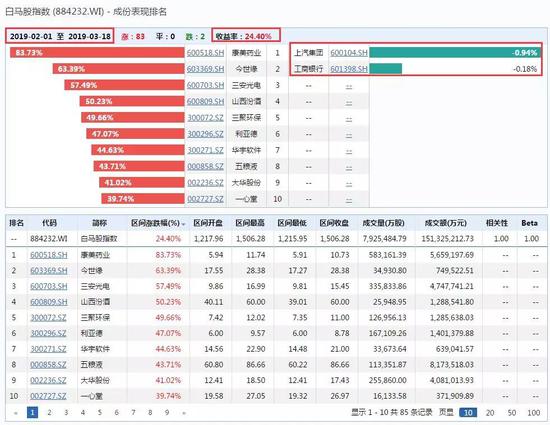Screen dimensions: 550x425
Task: Sort by 代码 column header
Action: [49, 223]
